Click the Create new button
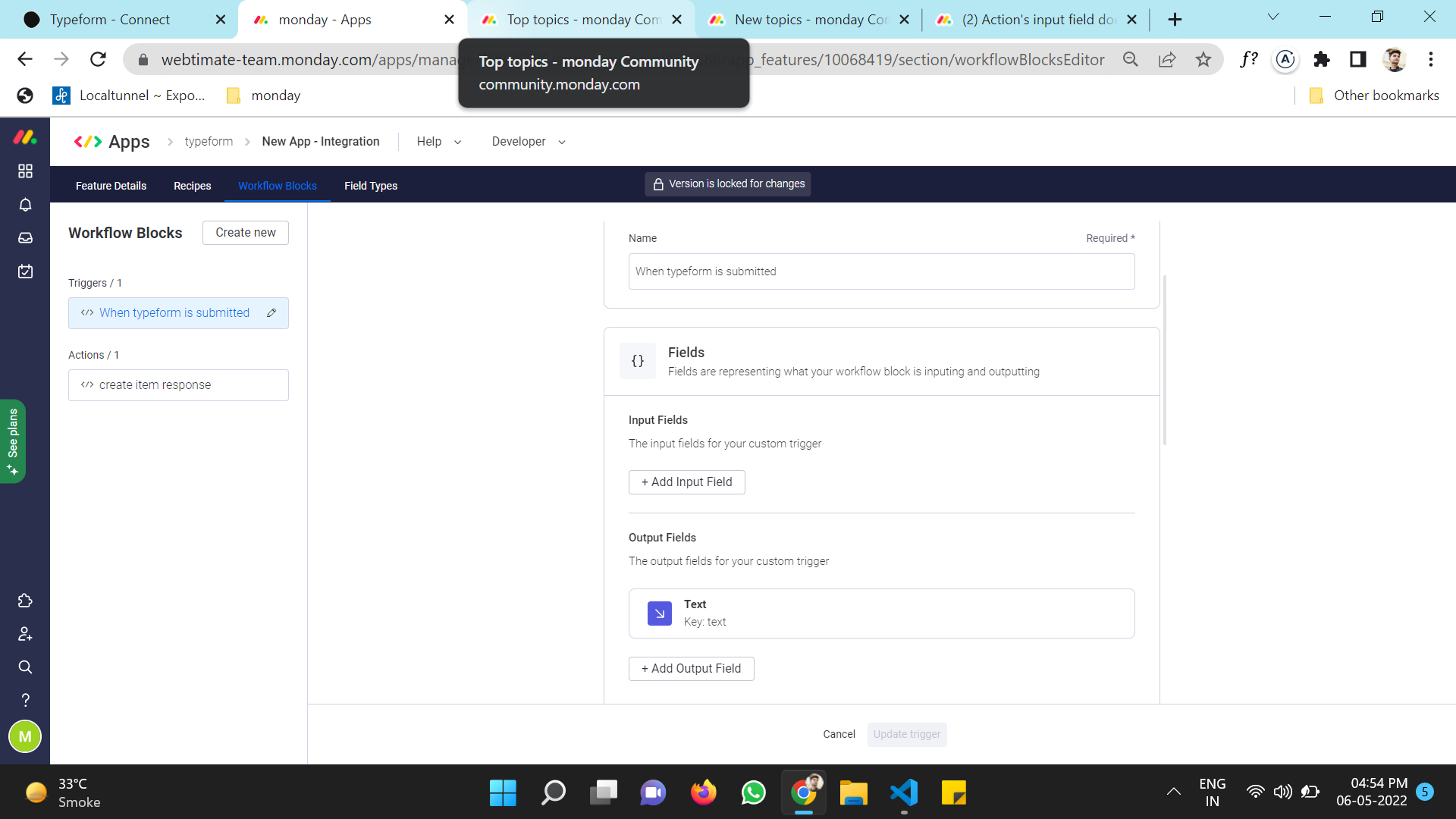 pos(245,233)
